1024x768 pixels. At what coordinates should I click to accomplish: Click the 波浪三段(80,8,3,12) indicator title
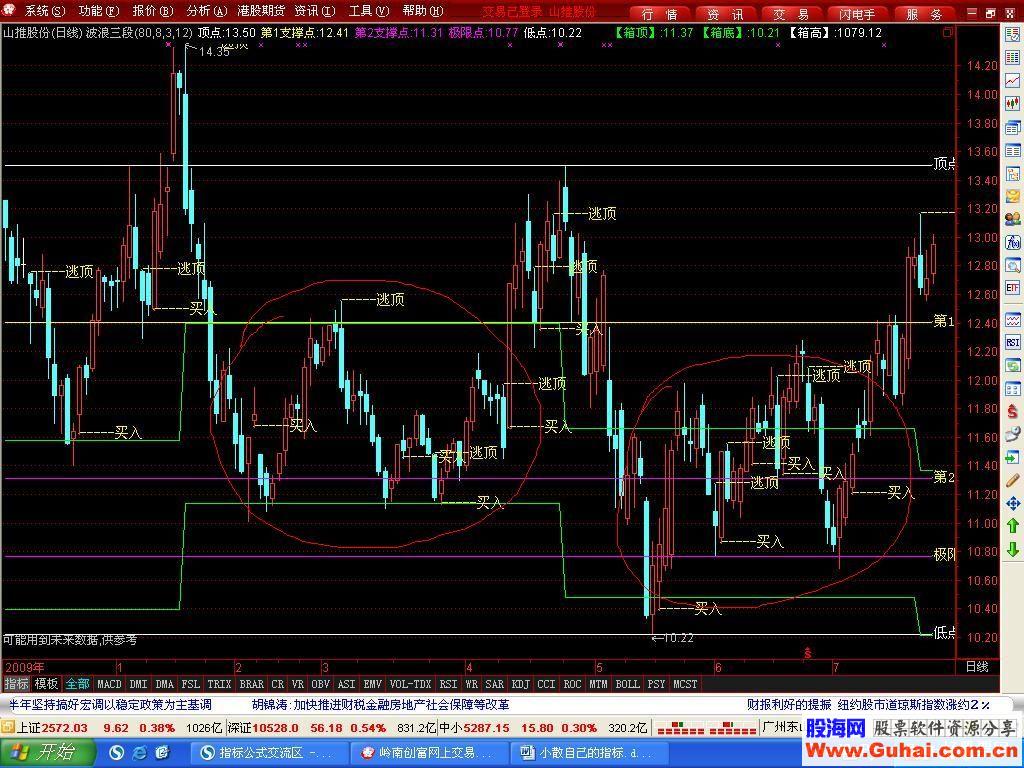pos(138,32)
